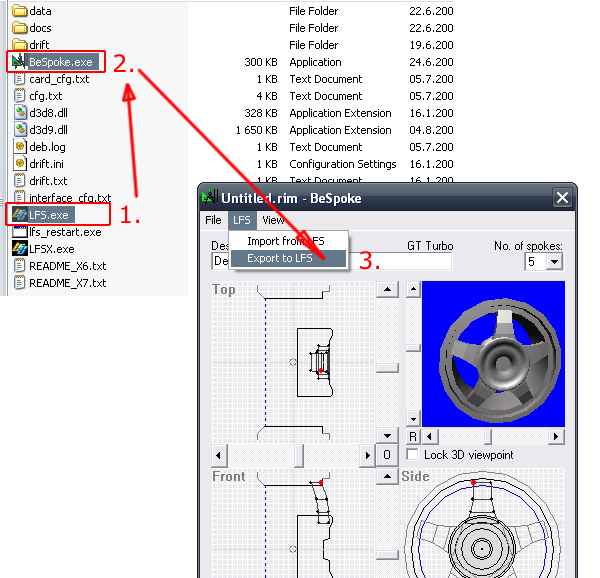
Task: Open the docs folder icon
Action: [20, 28]
